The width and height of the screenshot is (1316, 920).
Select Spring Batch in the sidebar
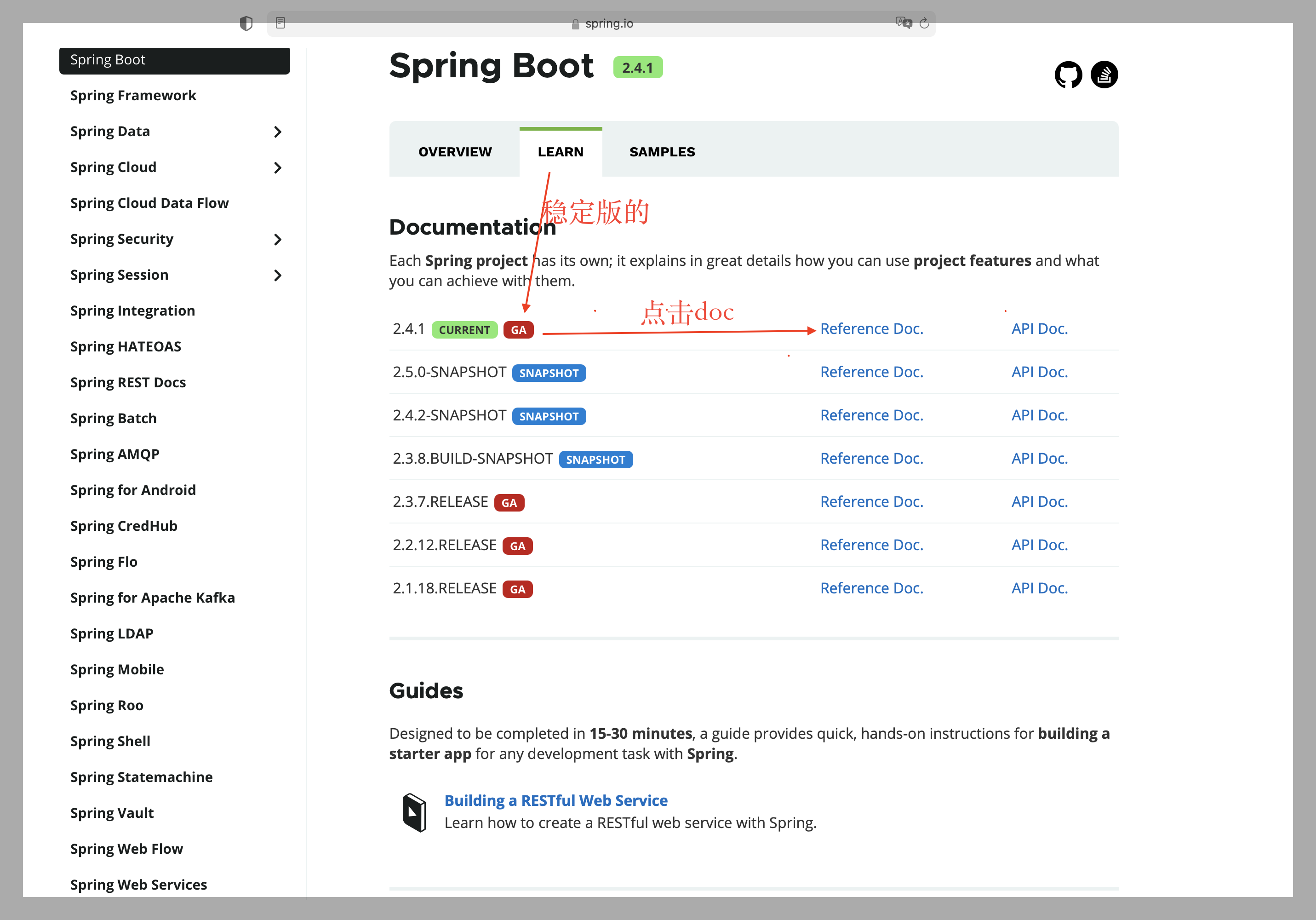[x=113, y=418]
